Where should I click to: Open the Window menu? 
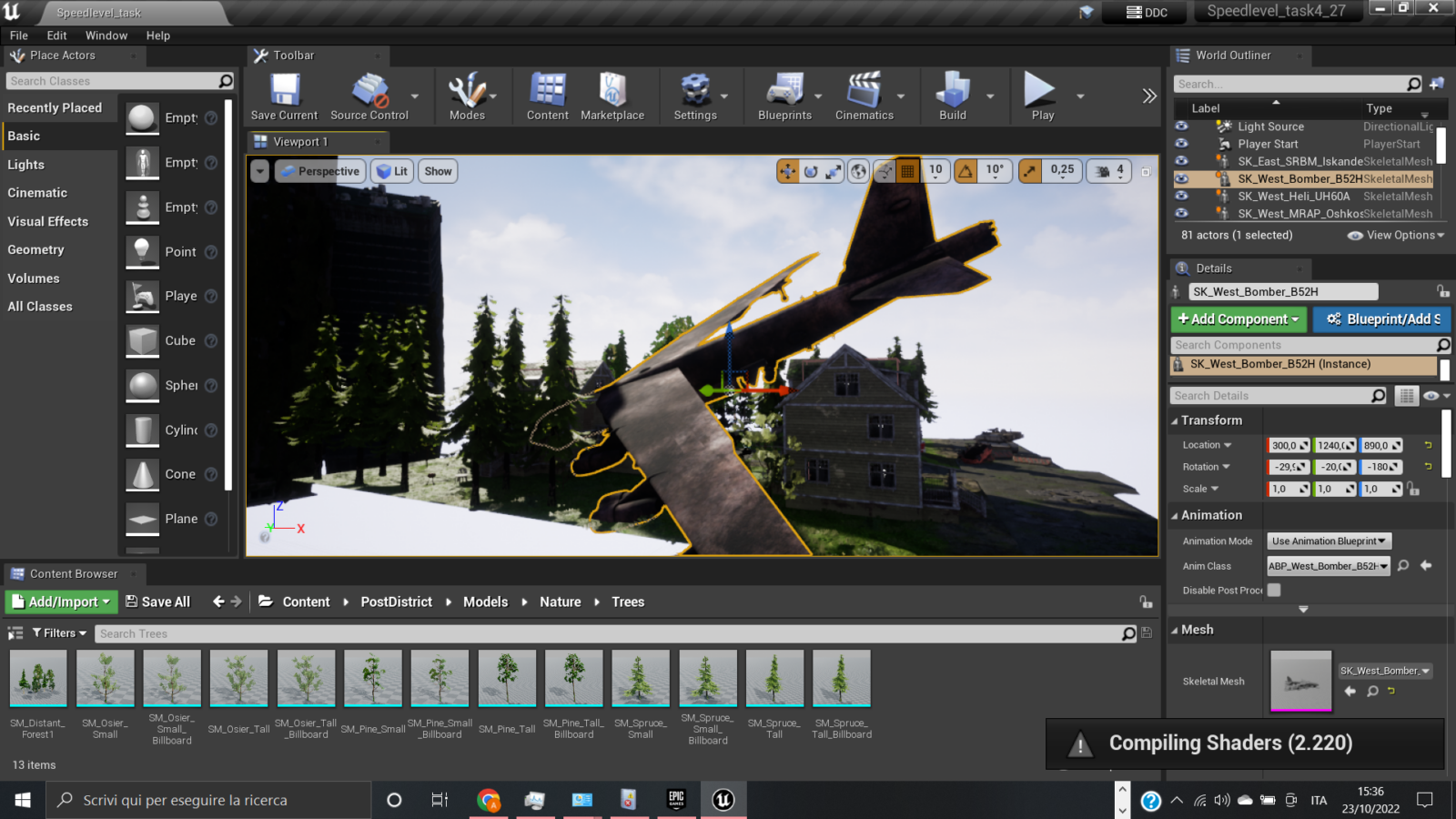point(106,35)
